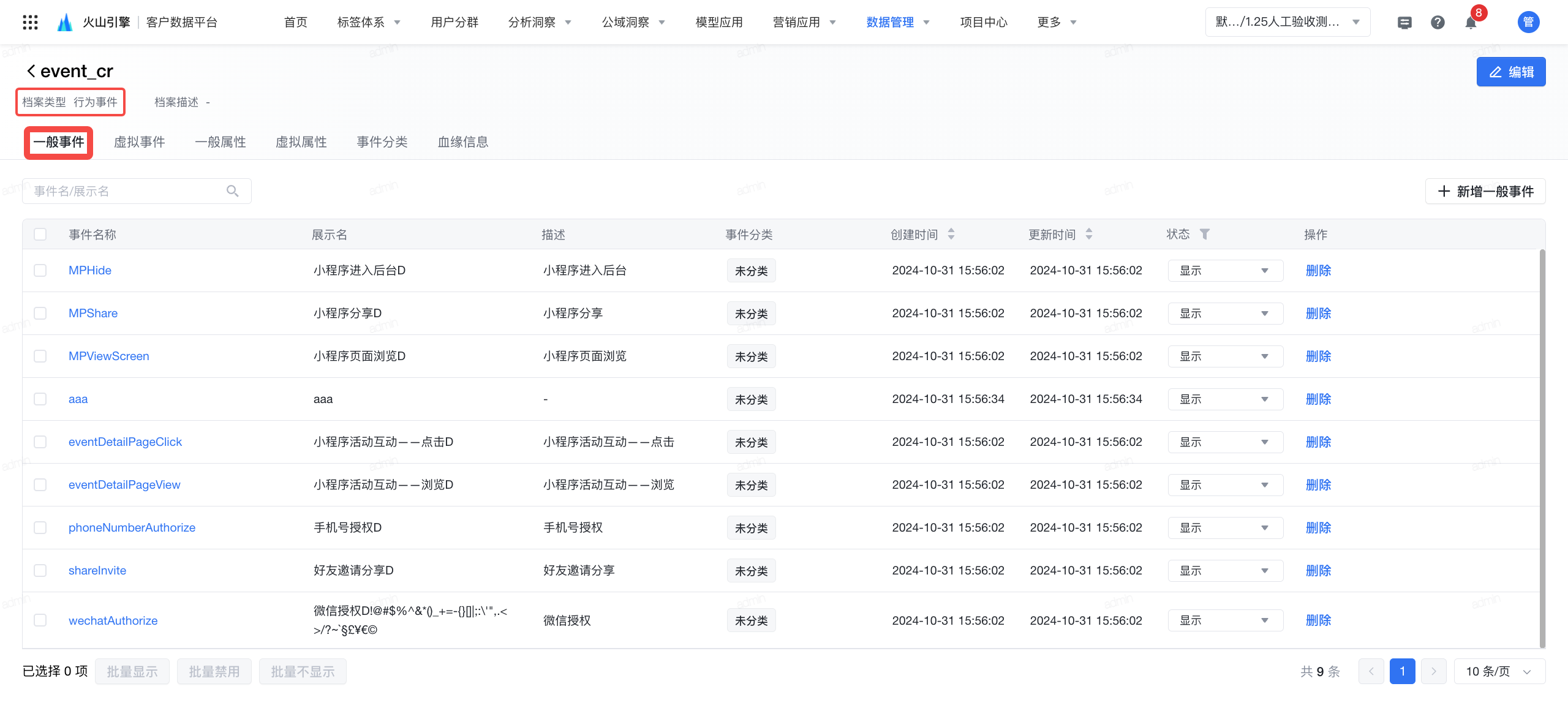Go back using arrow beside event_cr
The height and width of the screenshot is (708, 1568).
click(31, 71)
